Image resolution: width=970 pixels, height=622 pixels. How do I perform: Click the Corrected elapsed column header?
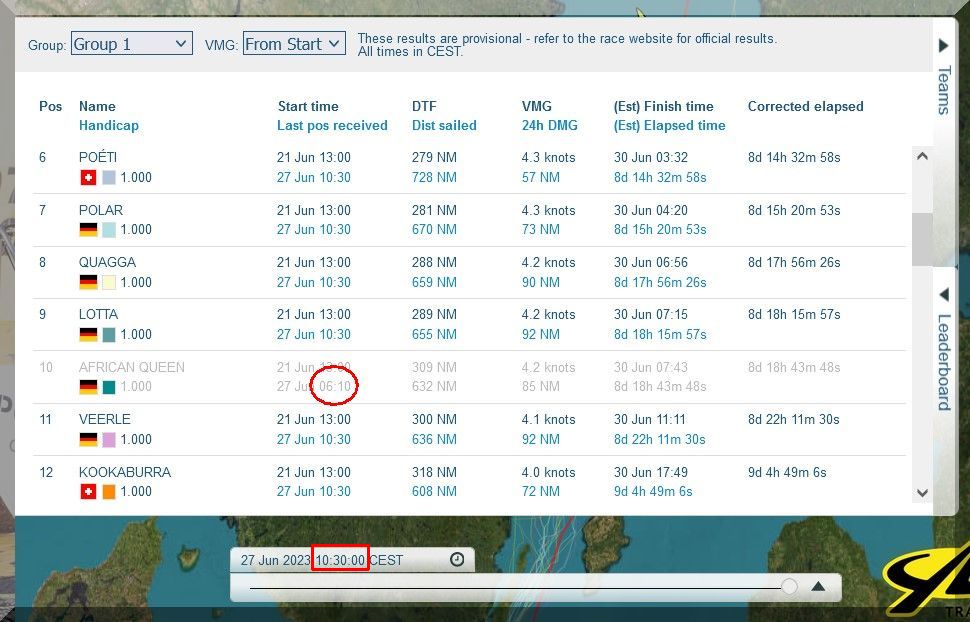[805, 106]
